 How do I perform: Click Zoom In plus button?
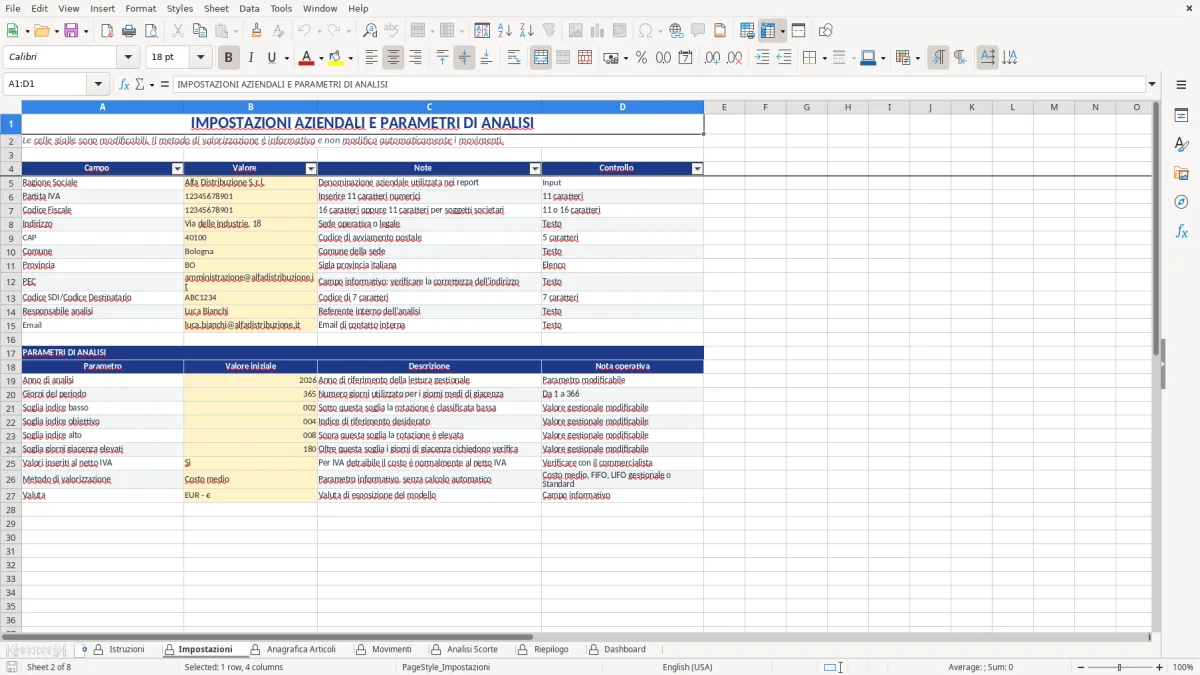coord(1160,667)
